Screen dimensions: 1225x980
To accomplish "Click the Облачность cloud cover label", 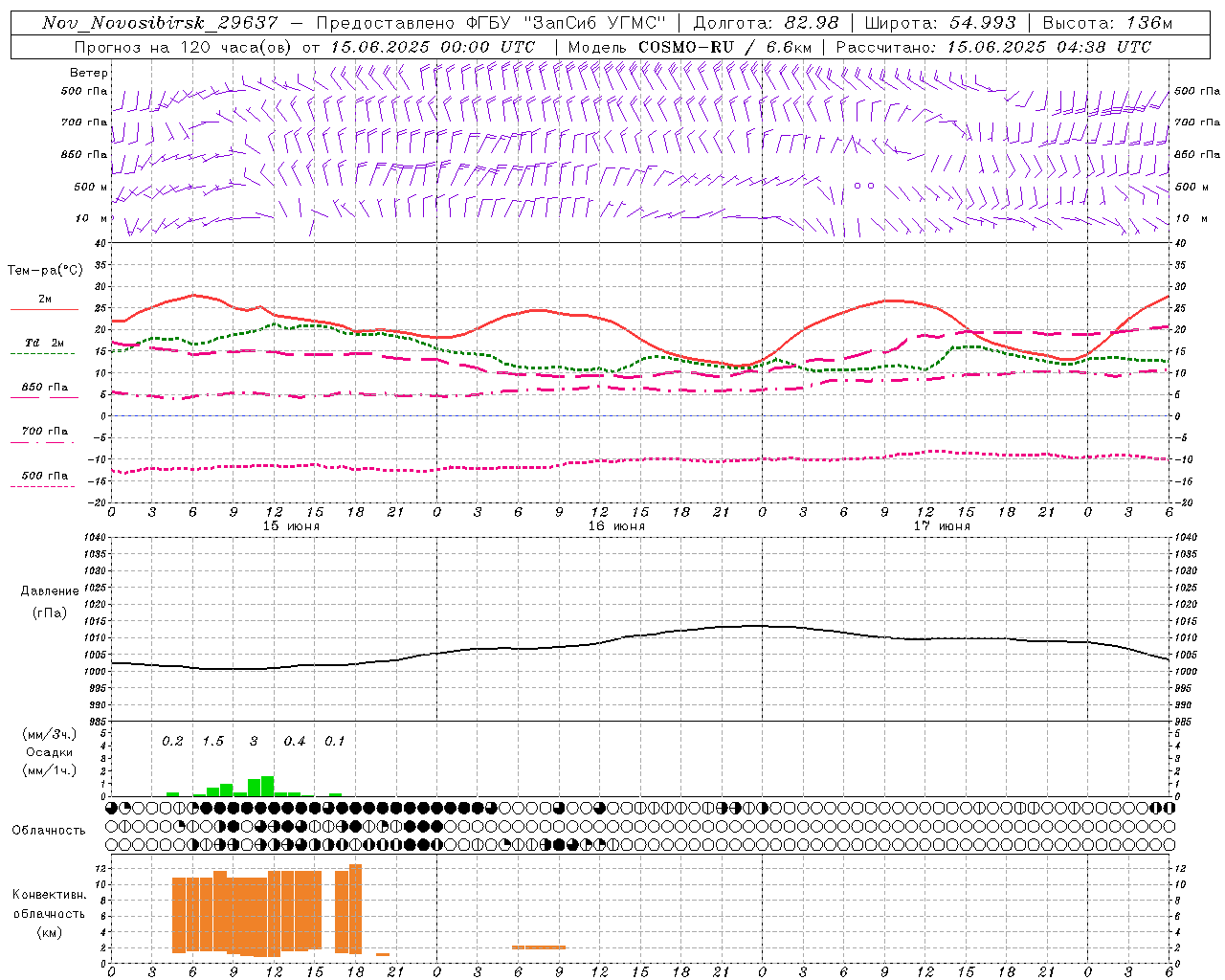I will (x=49, y=831).
